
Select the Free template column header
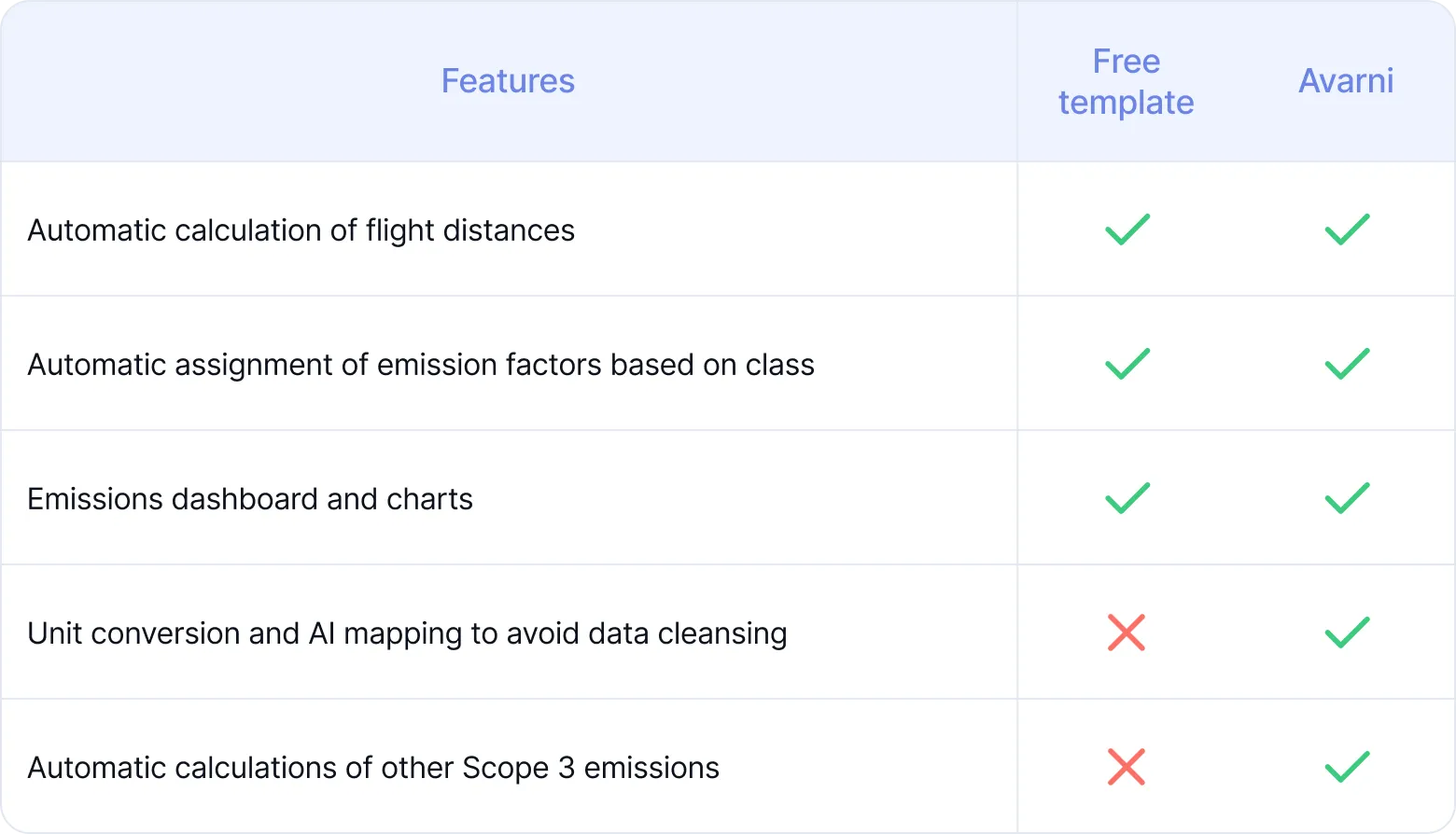pyautogui.click(x=1127, y=82)
